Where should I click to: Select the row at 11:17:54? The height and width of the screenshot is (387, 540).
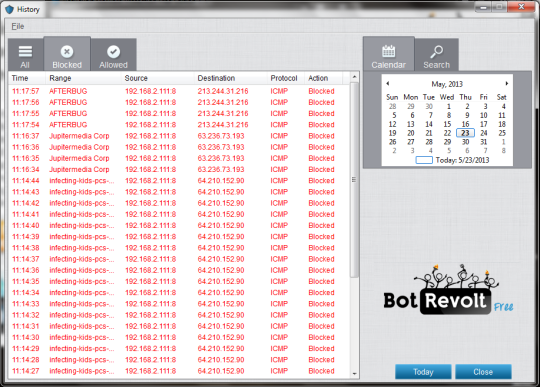(x=179, y=125)
